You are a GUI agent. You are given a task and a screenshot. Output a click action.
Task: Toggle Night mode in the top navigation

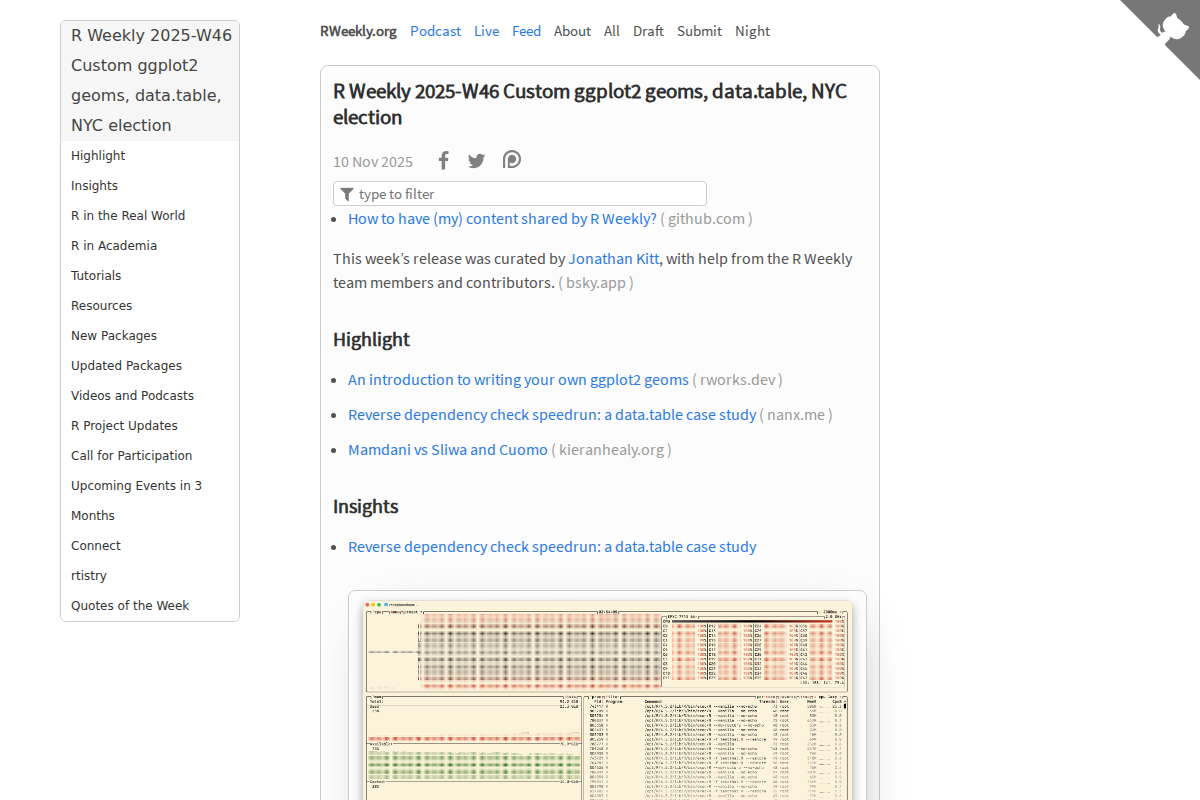pyautogui.click(x=752, y=31)
